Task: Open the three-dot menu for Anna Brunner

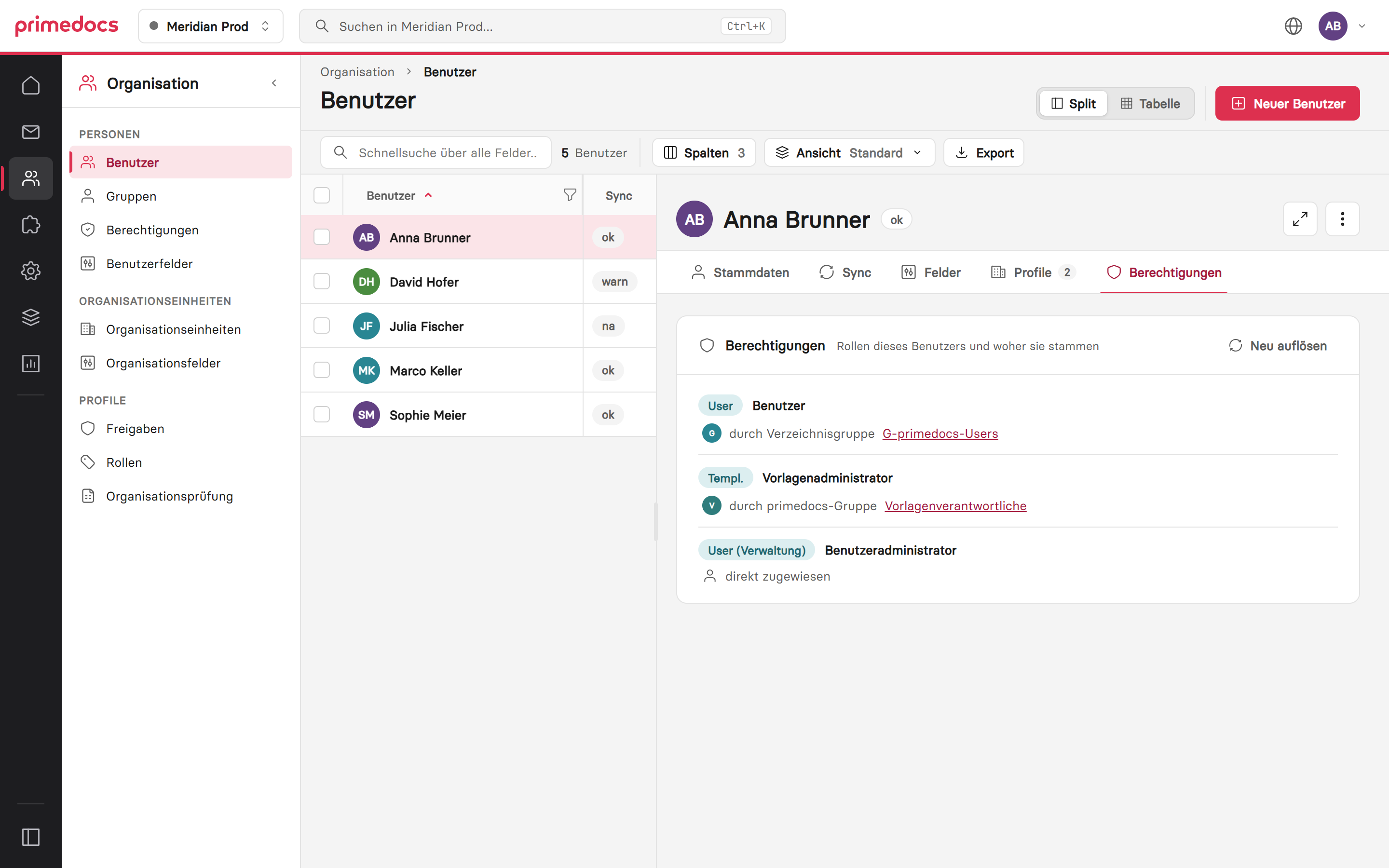Action: 1343,219
